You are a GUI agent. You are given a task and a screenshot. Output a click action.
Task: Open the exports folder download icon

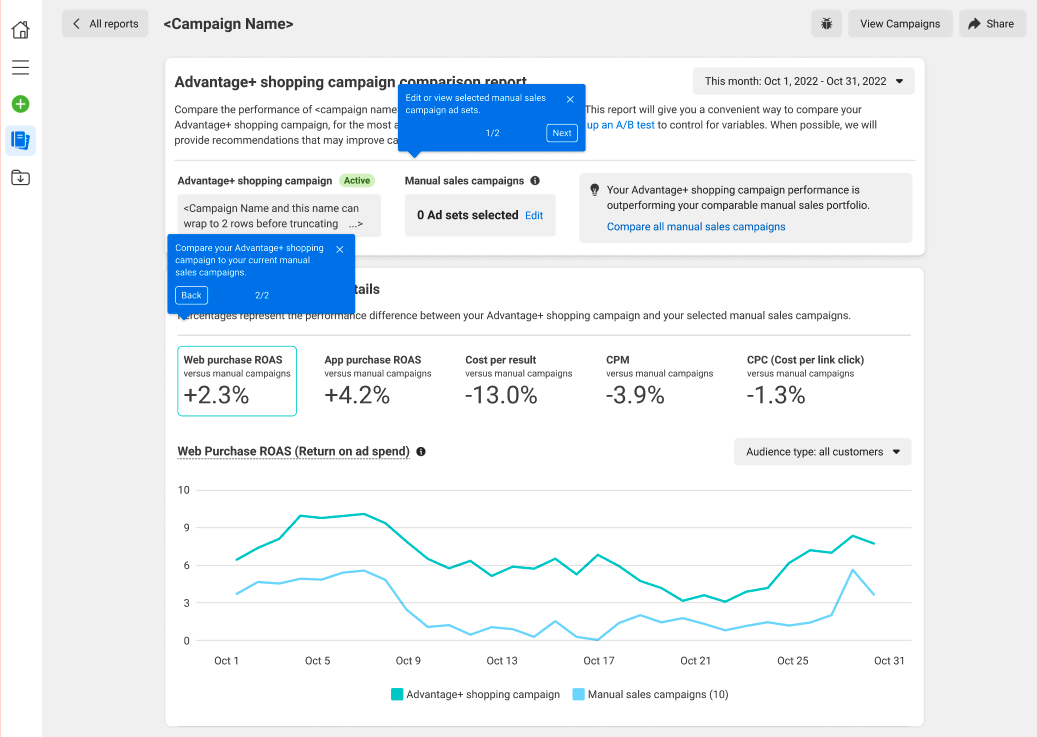(x=20, y=178)
